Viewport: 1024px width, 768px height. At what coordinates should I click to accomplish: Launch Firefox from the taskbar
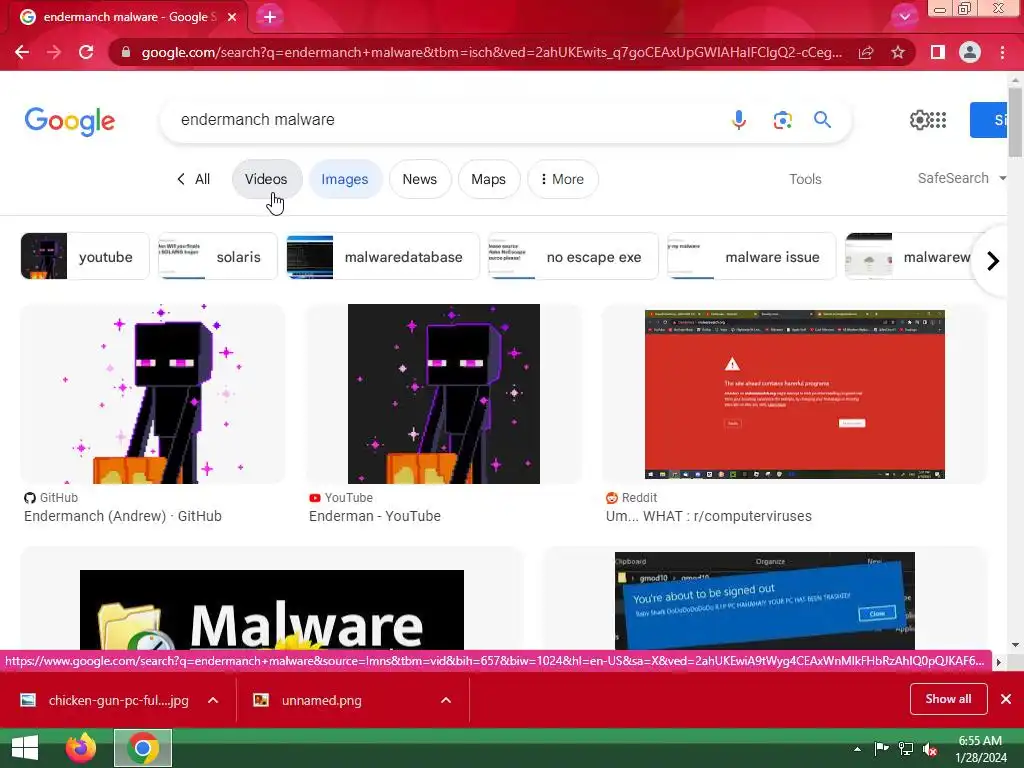[80, 748]
